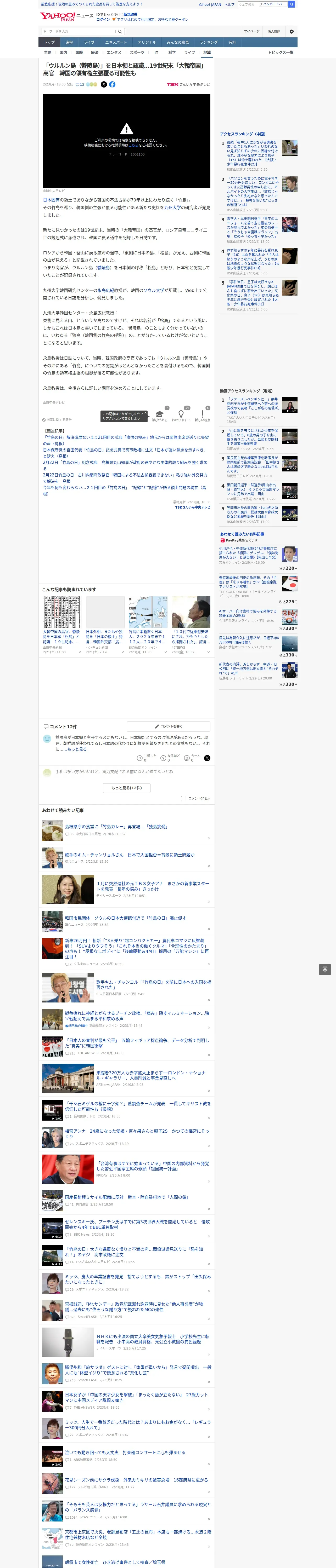The height and width of the screenshot is (1568, 336).
Task: Open トピックス一覧 link
Action: coord(281,52)
